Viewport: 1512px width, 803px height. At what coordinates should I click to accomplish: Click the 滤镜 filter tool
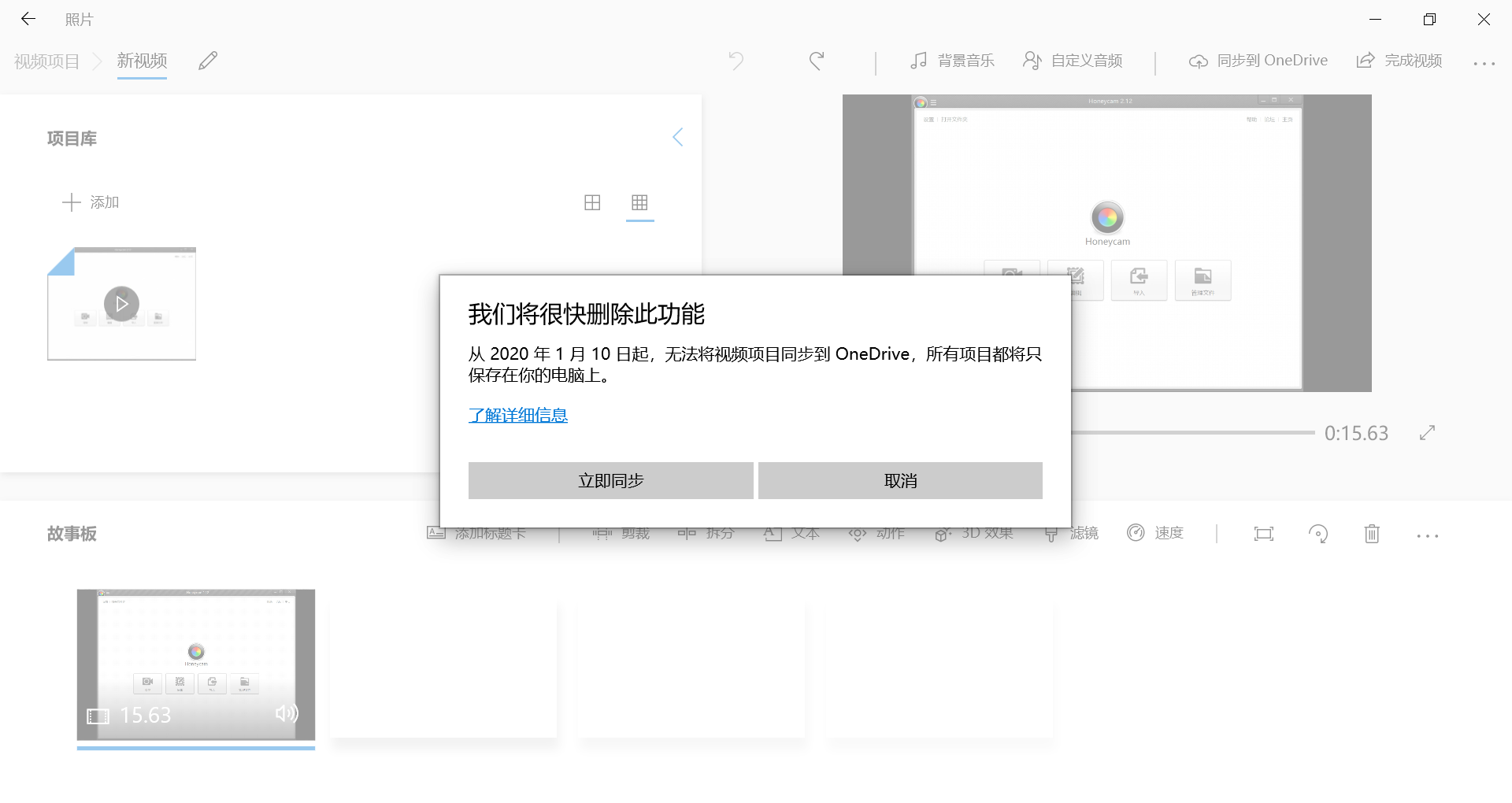click(x=1071, y=533)
